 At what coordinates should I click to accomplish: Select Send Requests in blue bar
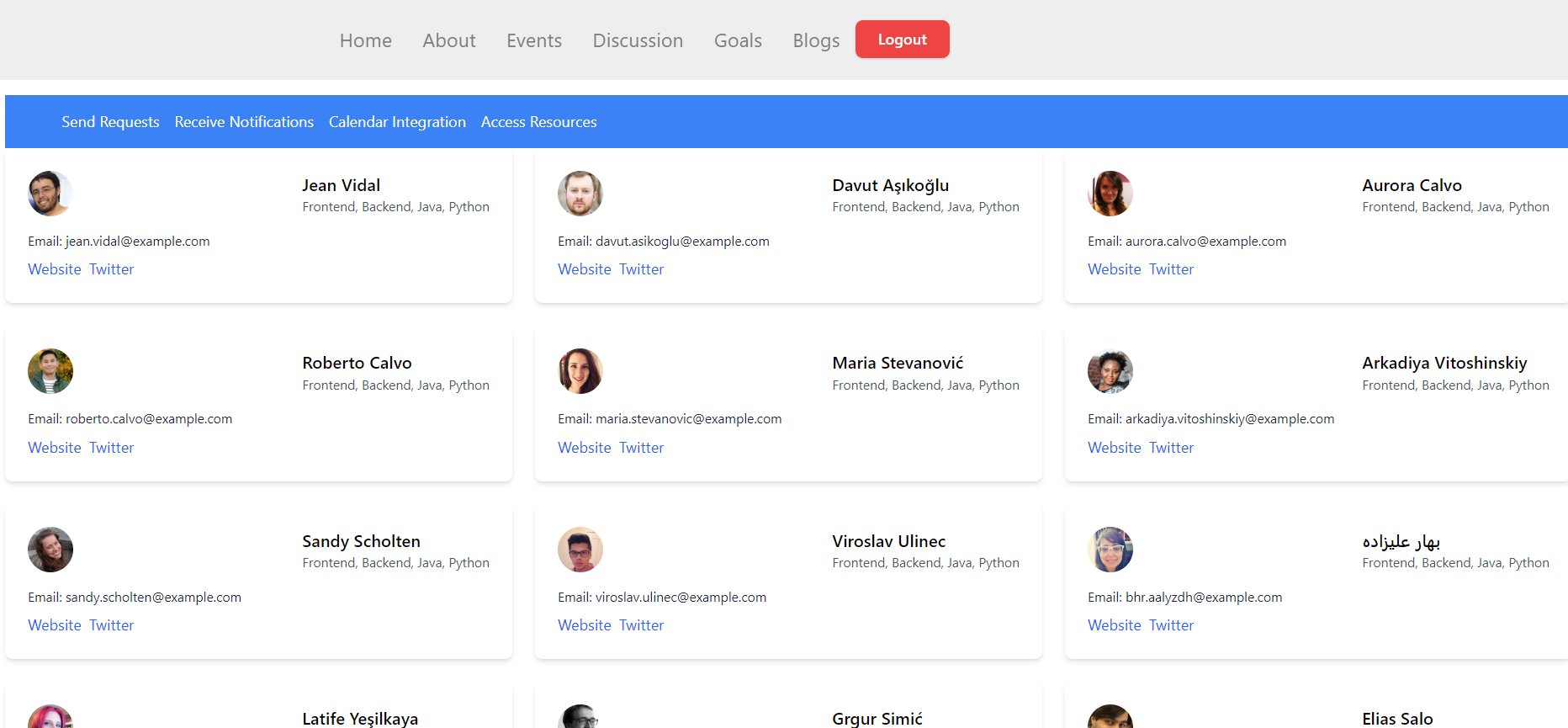point(110,122)
